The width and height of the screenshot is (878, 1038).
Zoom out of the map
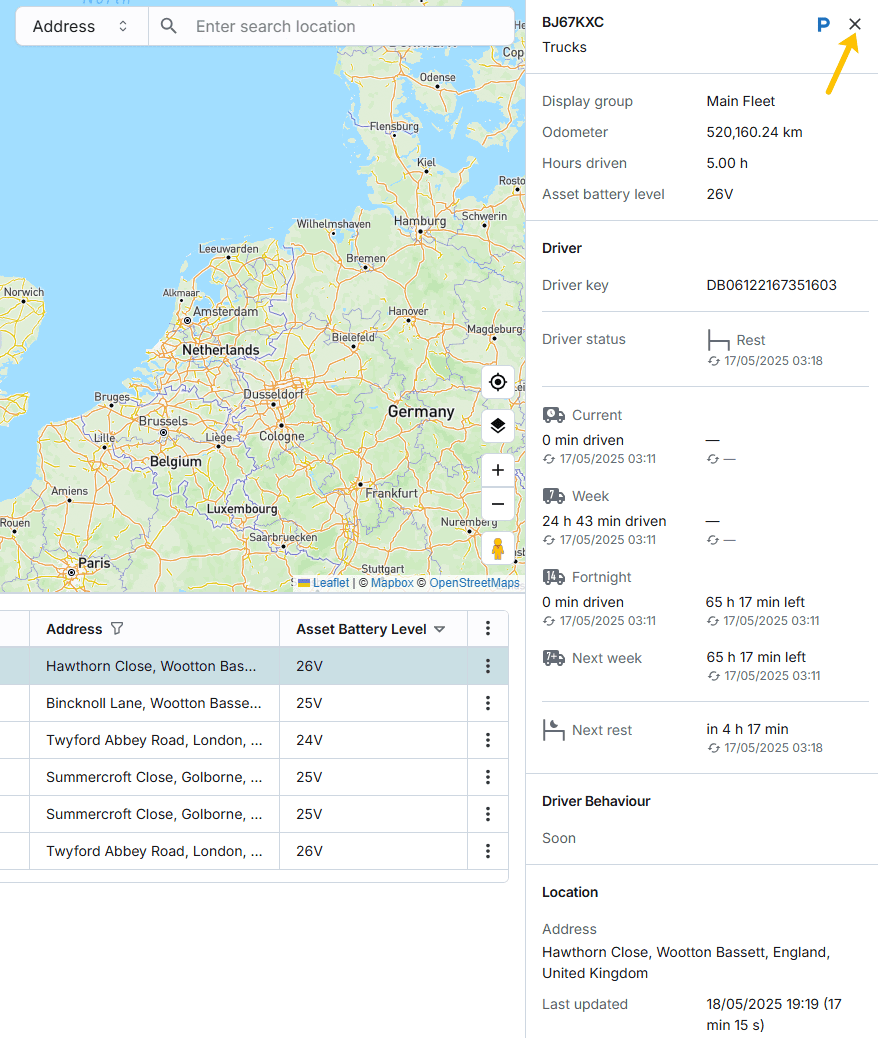pyautogui.click(x=498, y=504)
